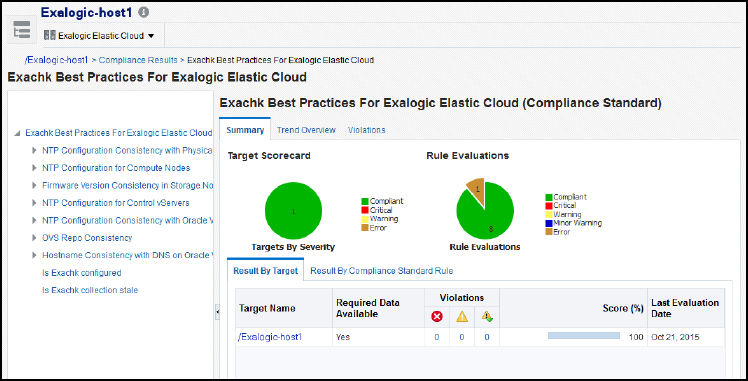Click the minor warning violations column icon
The height and width of the screenshot is (381, 748).
pyautogui.click(x=487, y=316)
